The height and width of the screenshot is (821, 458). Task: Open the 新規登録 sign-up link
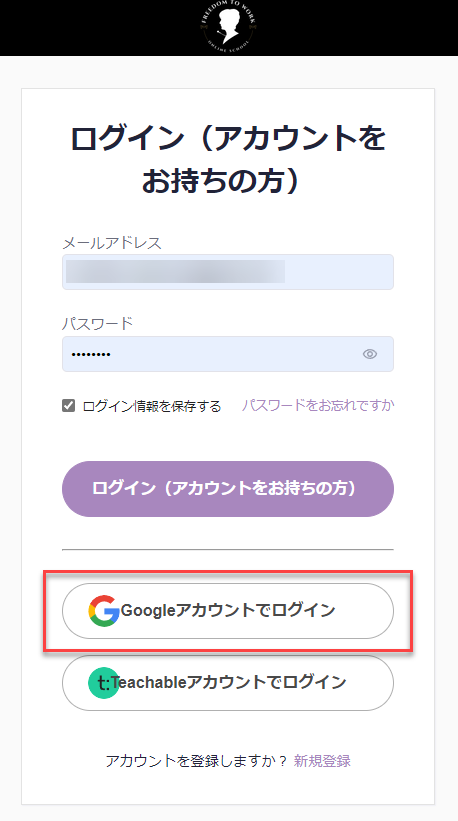(x=322, y=760)
